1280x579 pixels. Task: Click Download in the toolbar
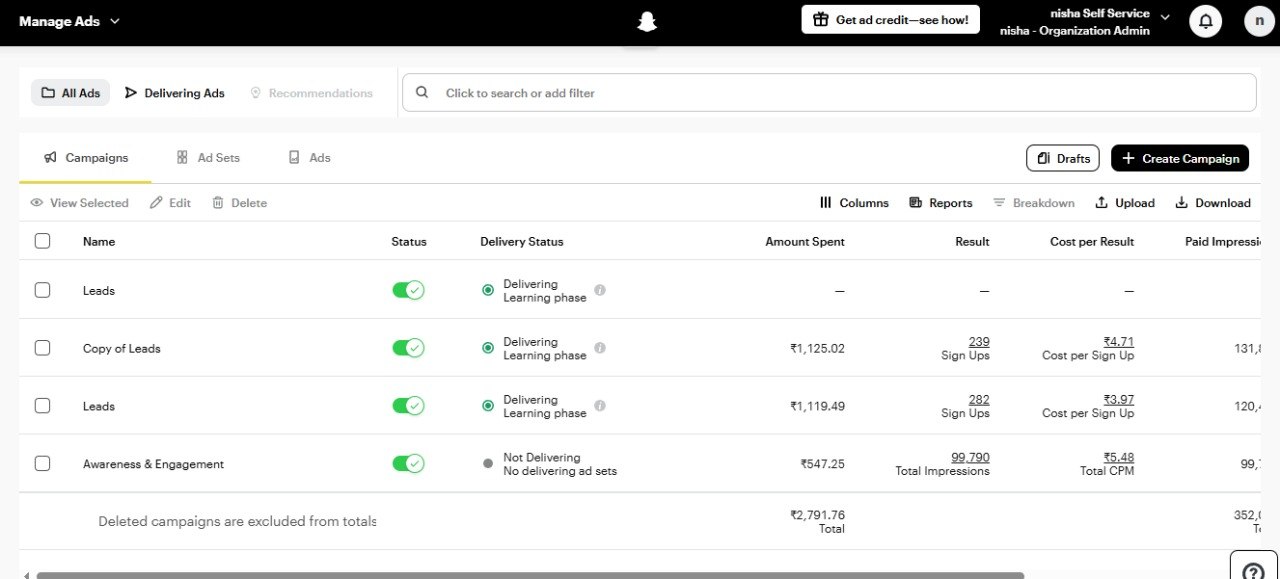coord(1213,203)
